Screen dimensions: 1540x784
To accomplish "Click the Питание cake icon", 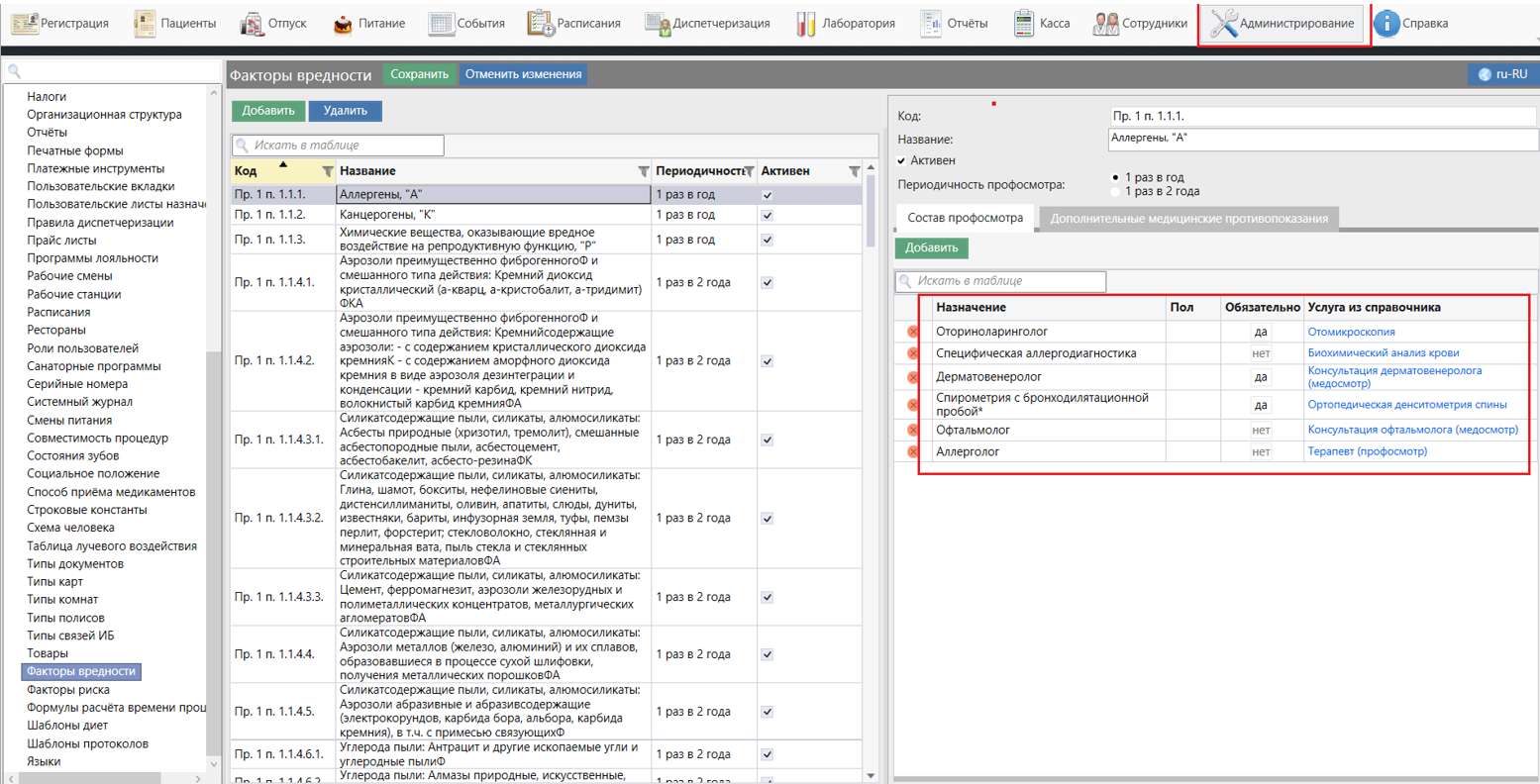I will click(343, 24).
